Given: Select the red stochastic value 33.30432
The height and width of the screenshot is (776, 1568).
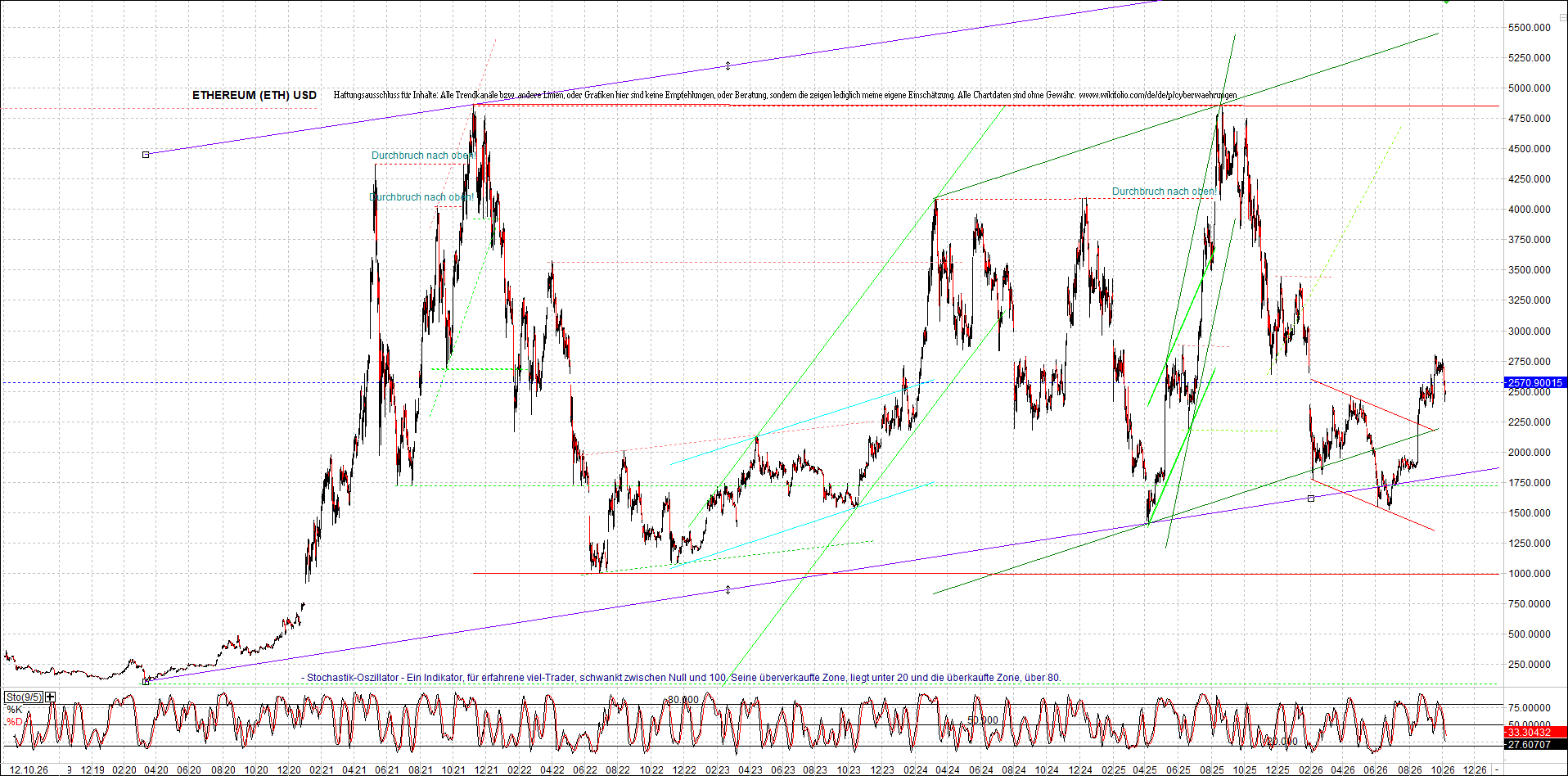Looking at the screenshot, I should click(1535, 733).
